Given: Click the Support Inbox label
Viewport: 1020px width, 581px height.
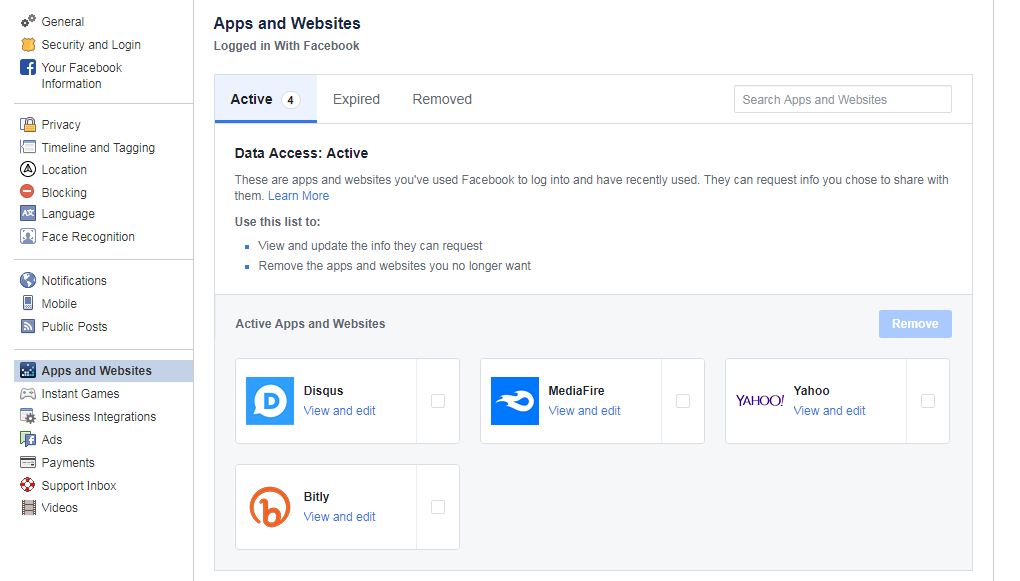Looking at the screenshot, I should point(79,485).
